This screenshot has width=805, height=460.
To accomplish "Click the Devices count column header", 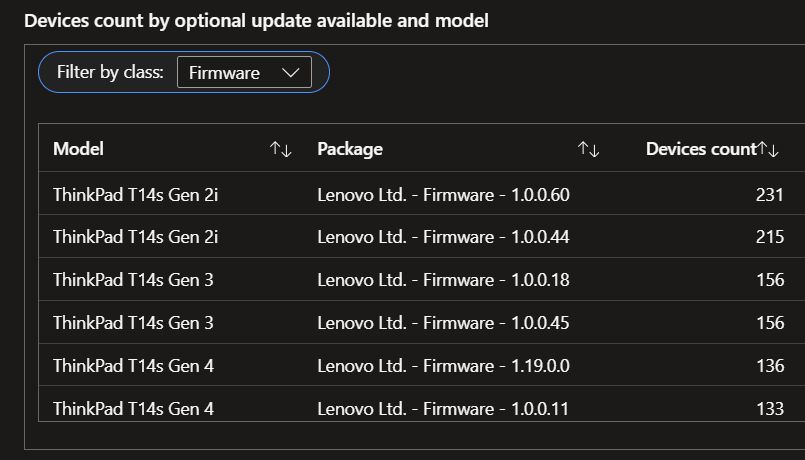I will pyautogui.click(x=701, y=149).
